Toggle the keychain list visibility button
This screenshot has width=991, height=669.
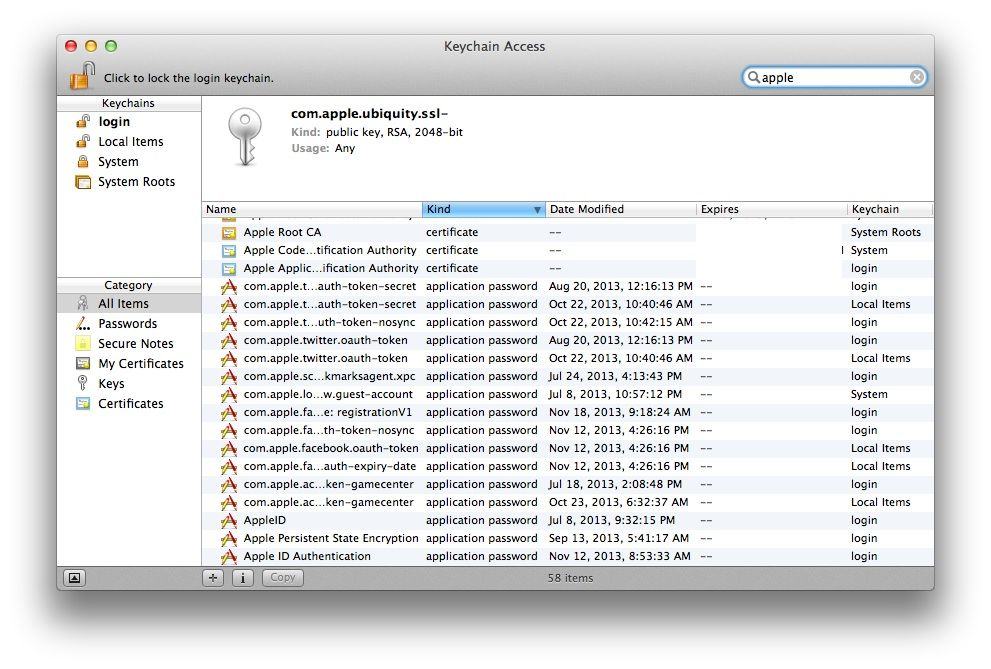(74, 578)
